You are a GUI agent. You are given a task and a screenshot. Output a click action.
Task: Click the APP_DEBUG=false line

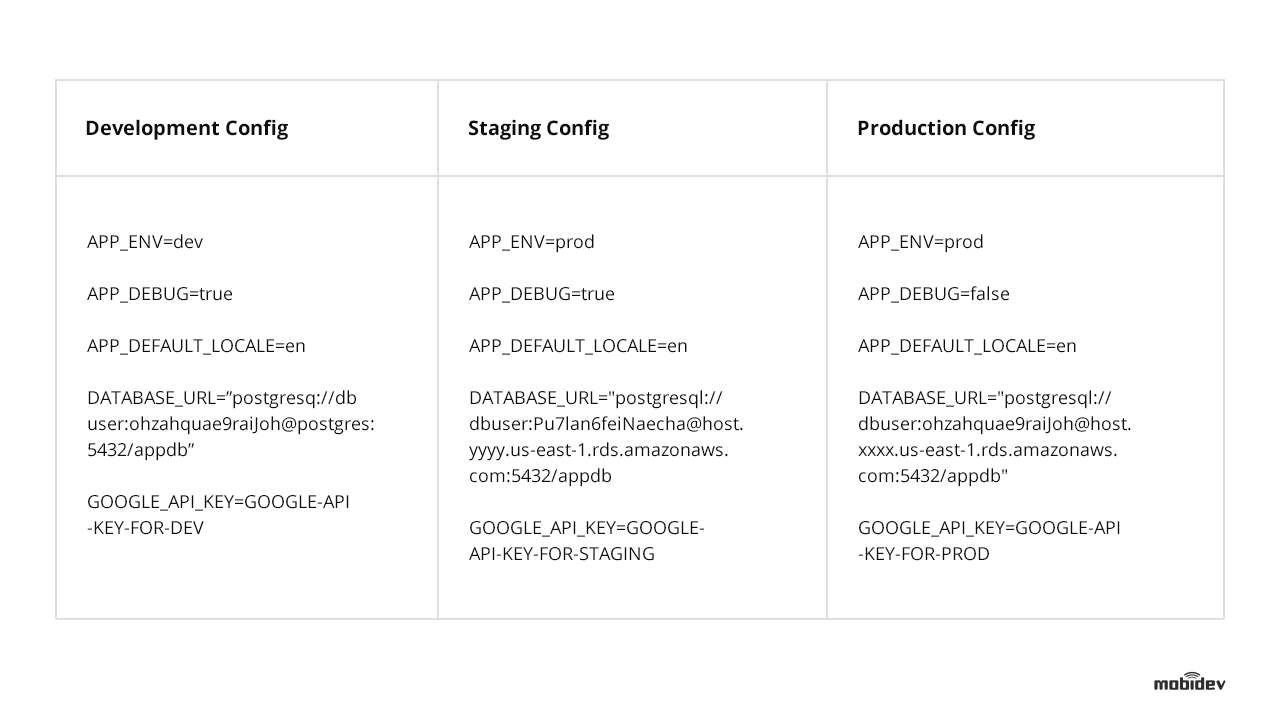click(933, 294)
